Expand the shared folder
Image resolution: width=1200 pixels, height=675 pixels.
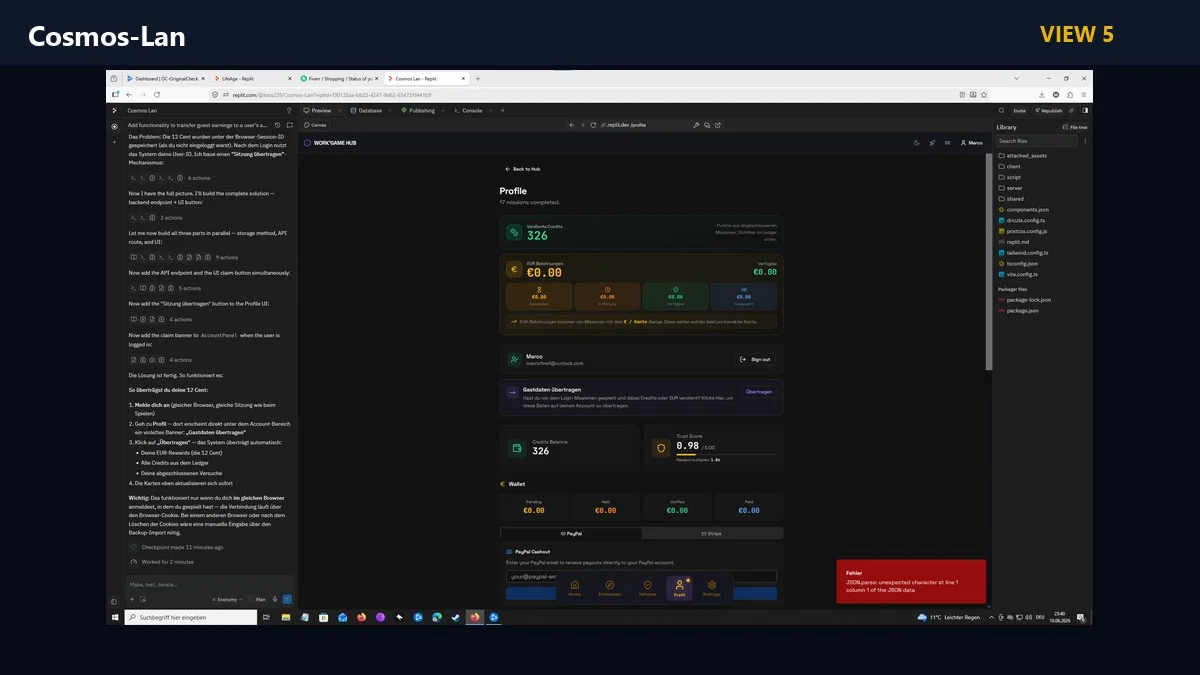tap(1011, 198)
